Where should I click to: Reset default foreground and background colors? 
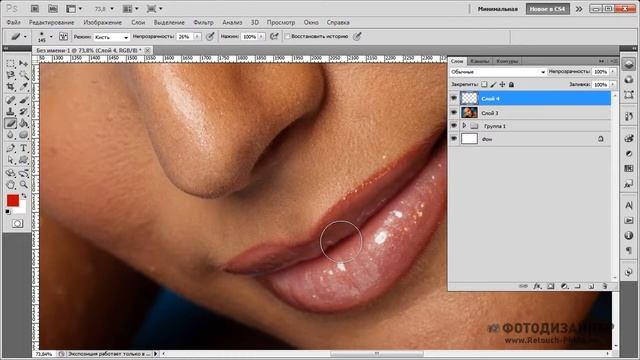click(8, 211)
